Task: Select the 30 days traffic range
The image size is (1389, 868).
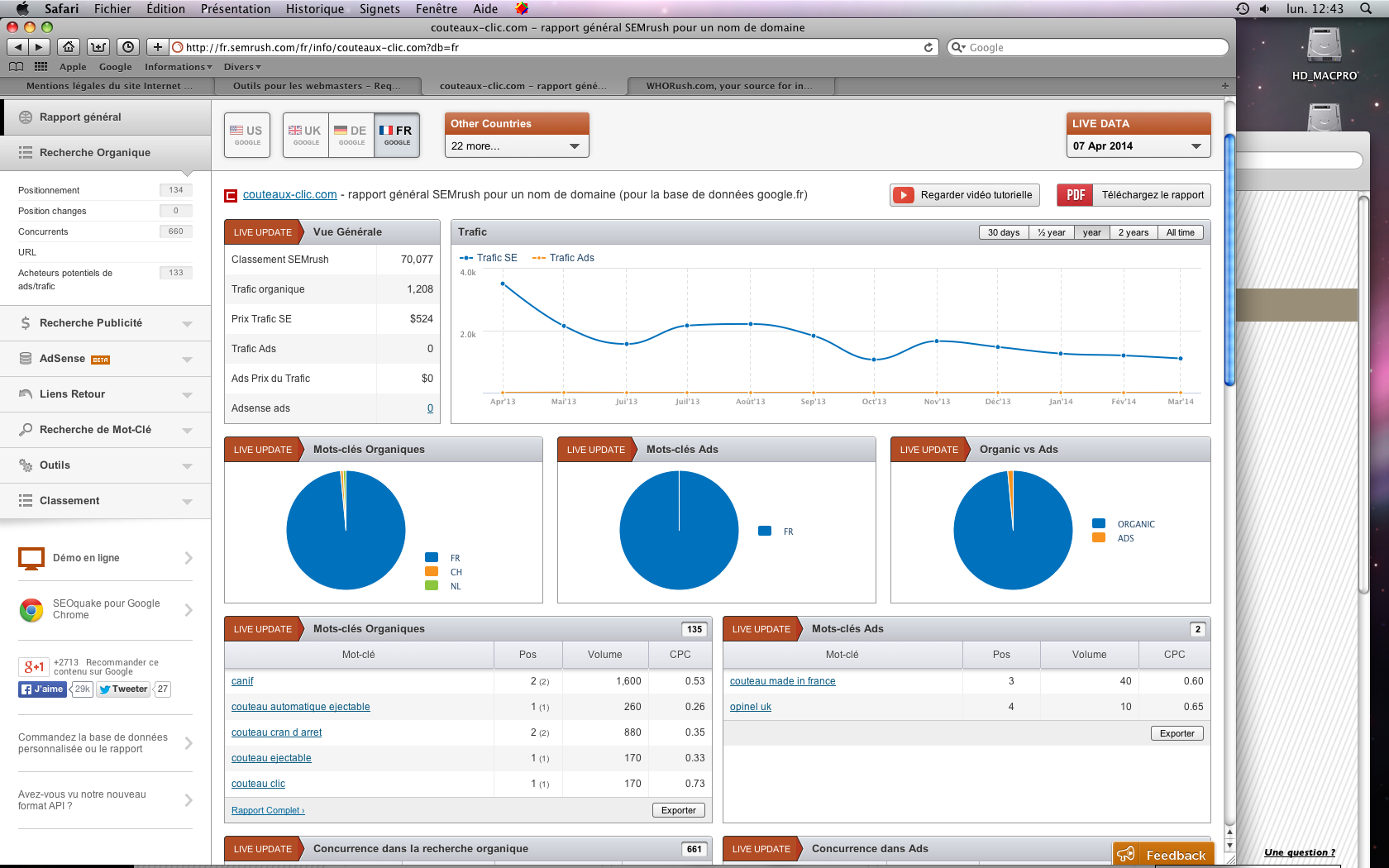Action: coord(1003,232)
